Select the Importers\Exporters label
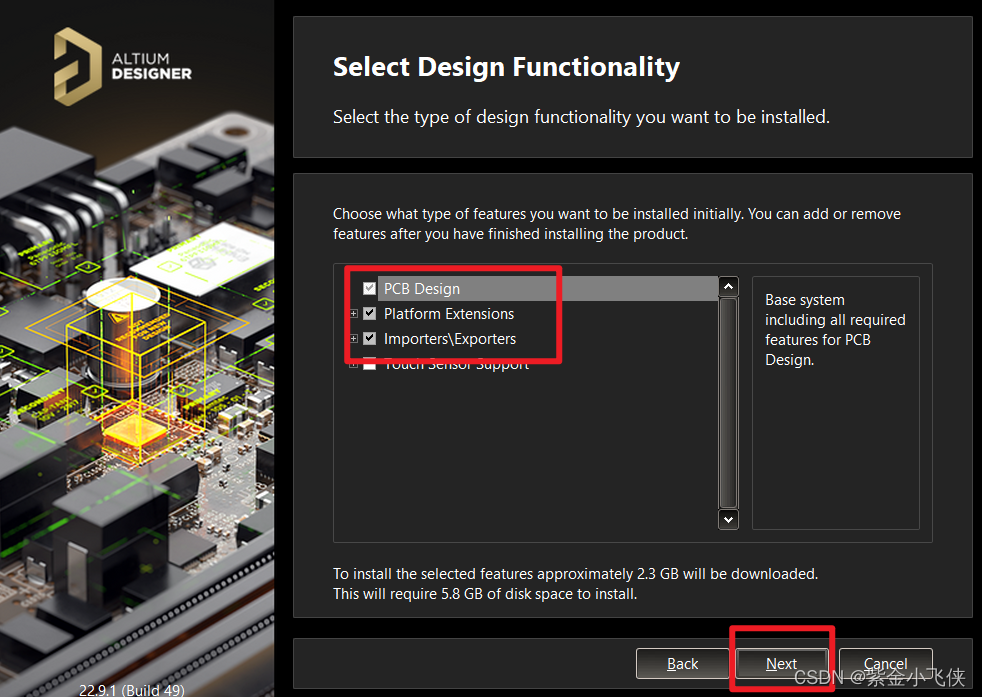982x697 pixels. [x=450, y=339]
